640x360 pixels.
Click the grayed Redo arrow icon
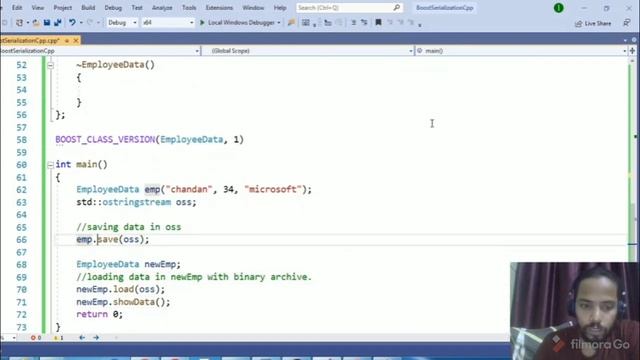click(90, 22)
